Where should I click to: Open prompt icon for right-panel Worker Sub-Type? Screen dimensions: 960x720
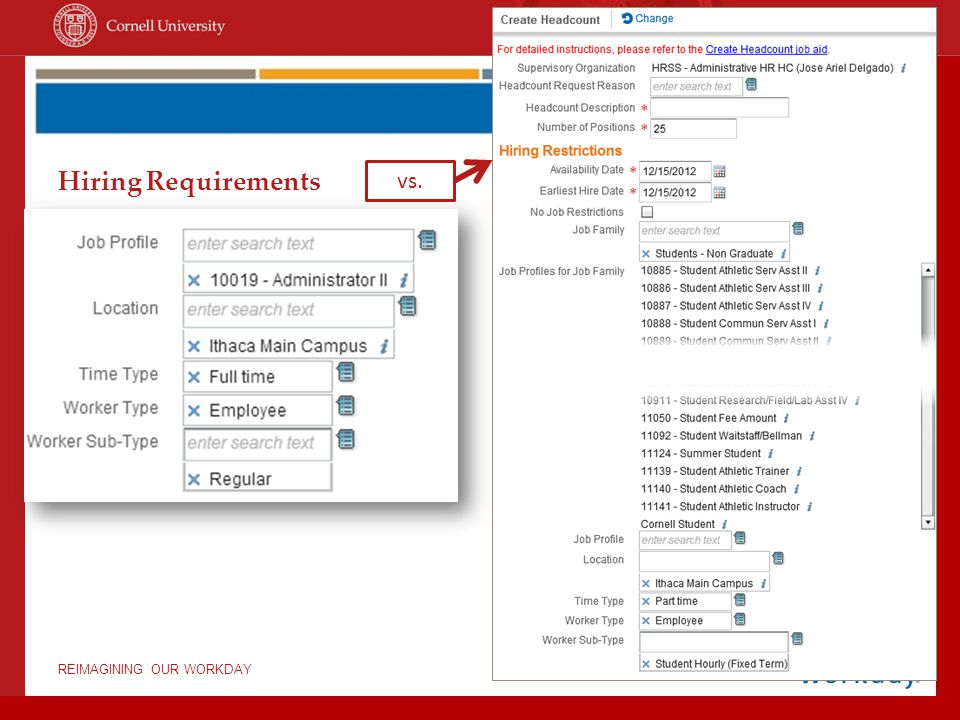[797, 639]
